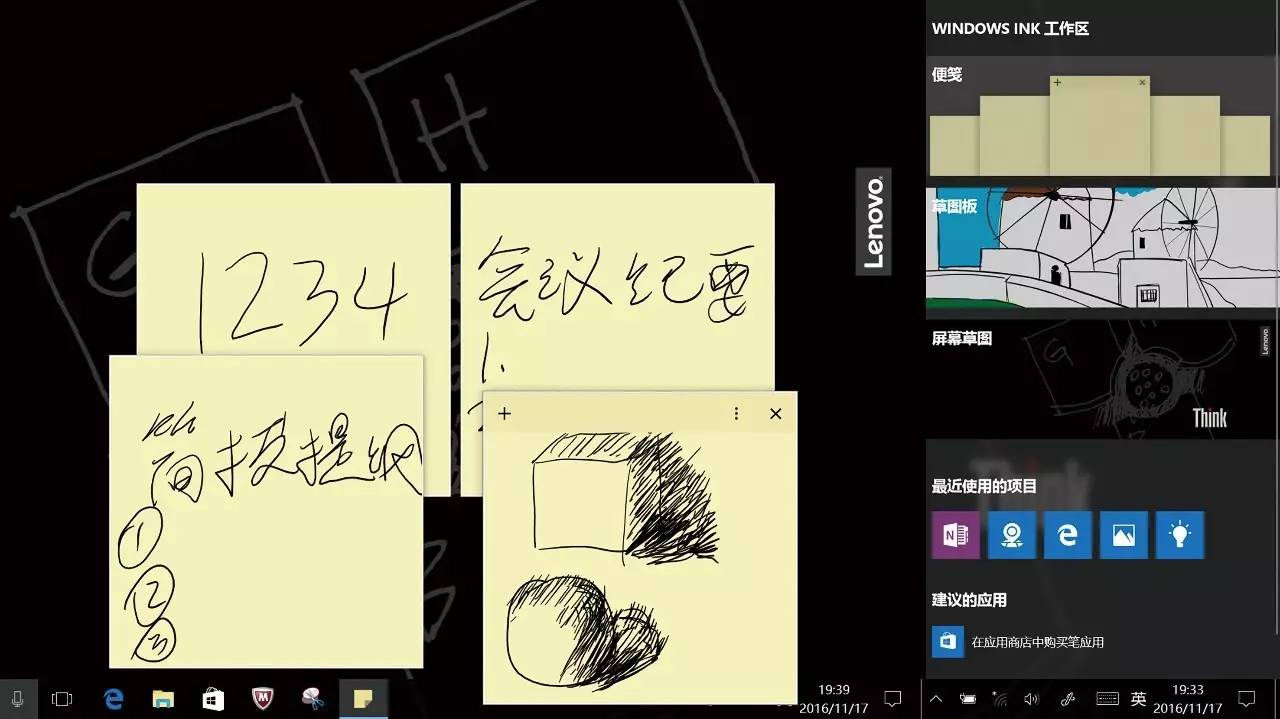The image size is (1280, 719).
Task: Launch the lightbulb Tips app tile
Action: (1179, 535)
